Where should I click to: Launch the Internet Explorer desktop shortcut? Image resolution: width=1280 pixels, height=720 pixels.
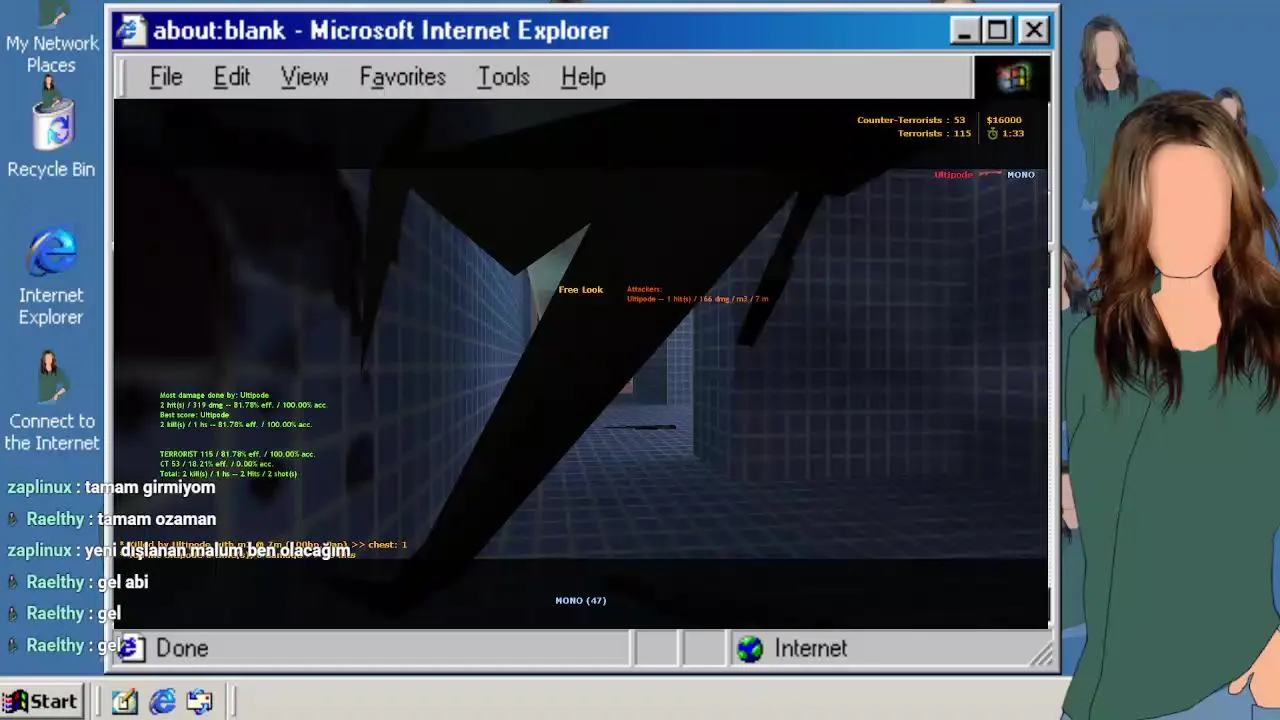pos(51,277)
